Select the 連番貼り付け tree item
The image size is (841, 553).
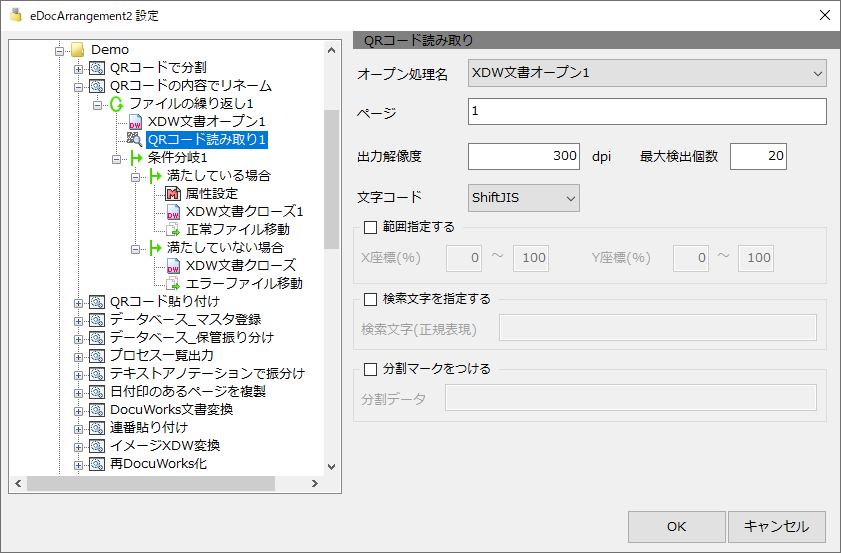click(x=149, y=427)
